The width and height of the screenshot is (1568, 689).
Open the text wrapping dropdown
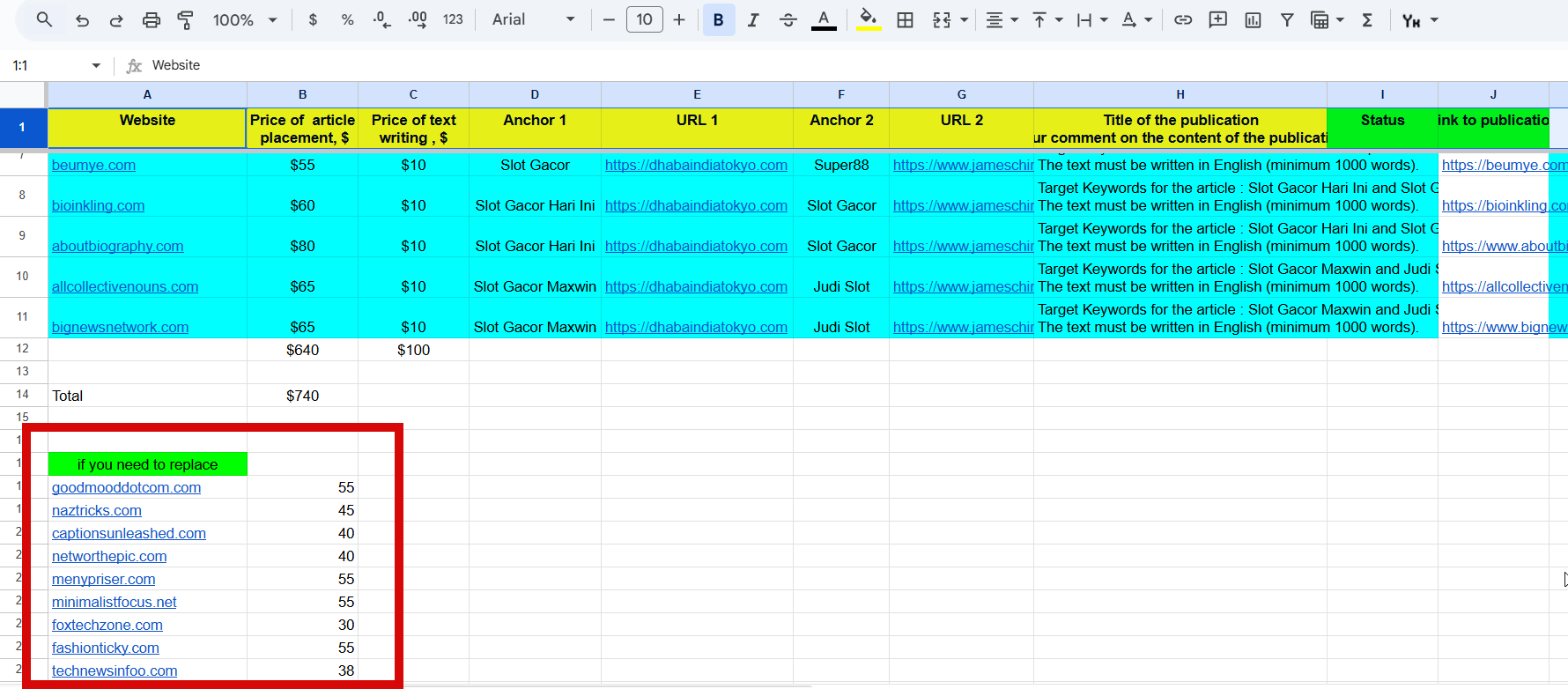1091,19
